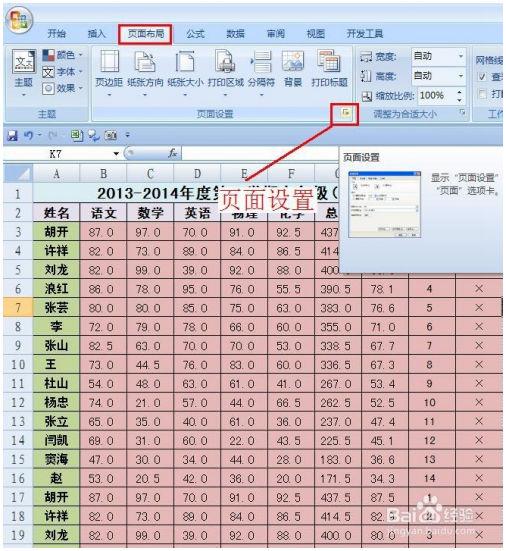Save using the quick access disk icon
Screen dimensions: 506x551
pos(13,135)
